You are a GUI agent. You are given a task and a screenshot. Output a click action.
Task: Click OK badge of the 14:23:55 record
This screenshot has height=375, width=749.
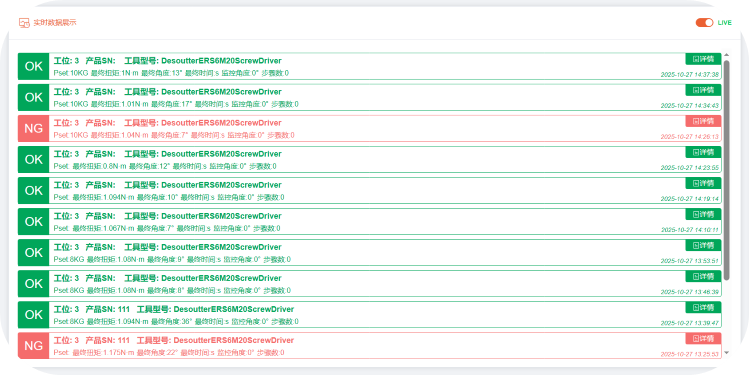point(33,160)
